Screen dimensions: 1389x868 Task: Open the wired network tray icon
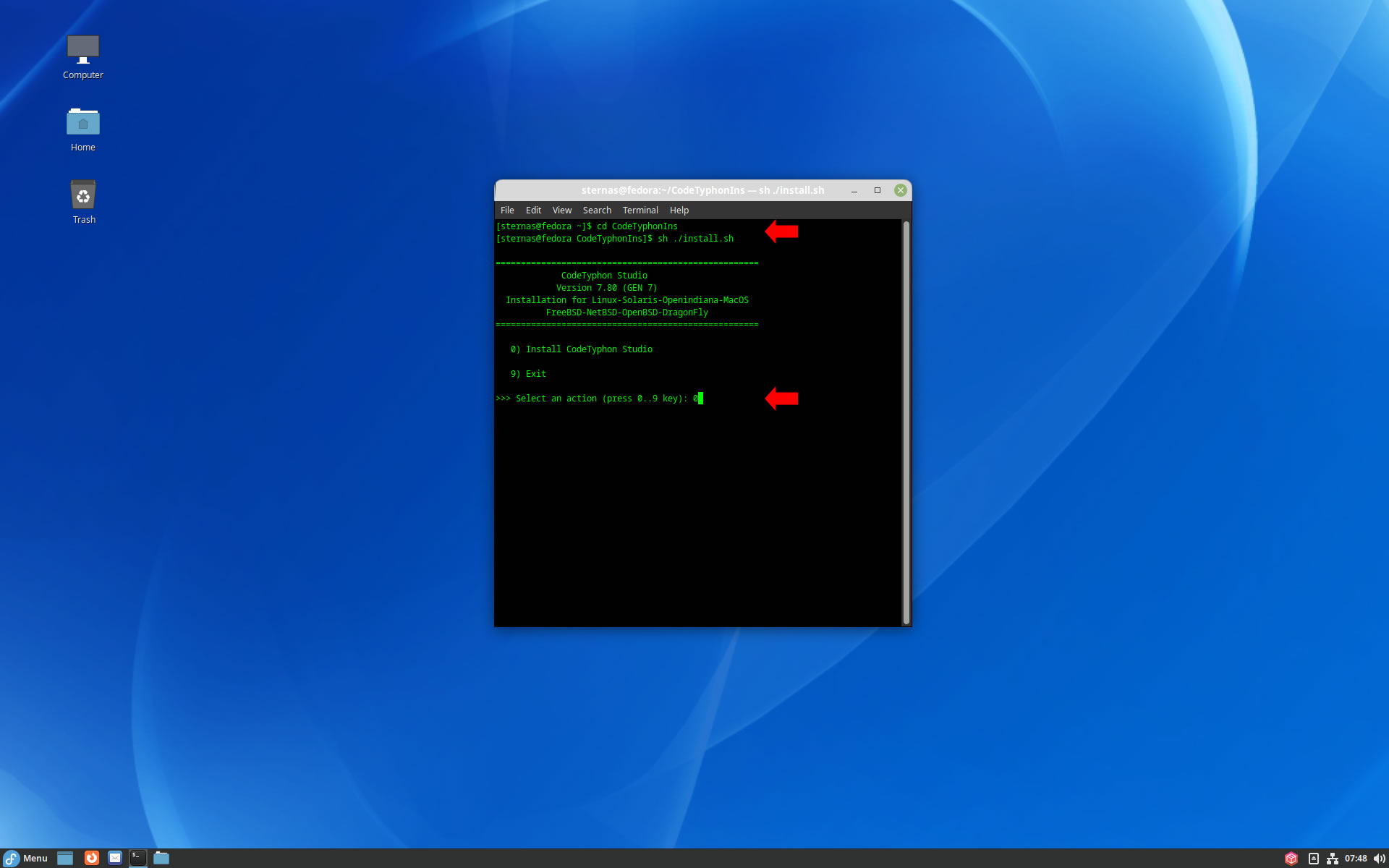(x=1333, y=859)
